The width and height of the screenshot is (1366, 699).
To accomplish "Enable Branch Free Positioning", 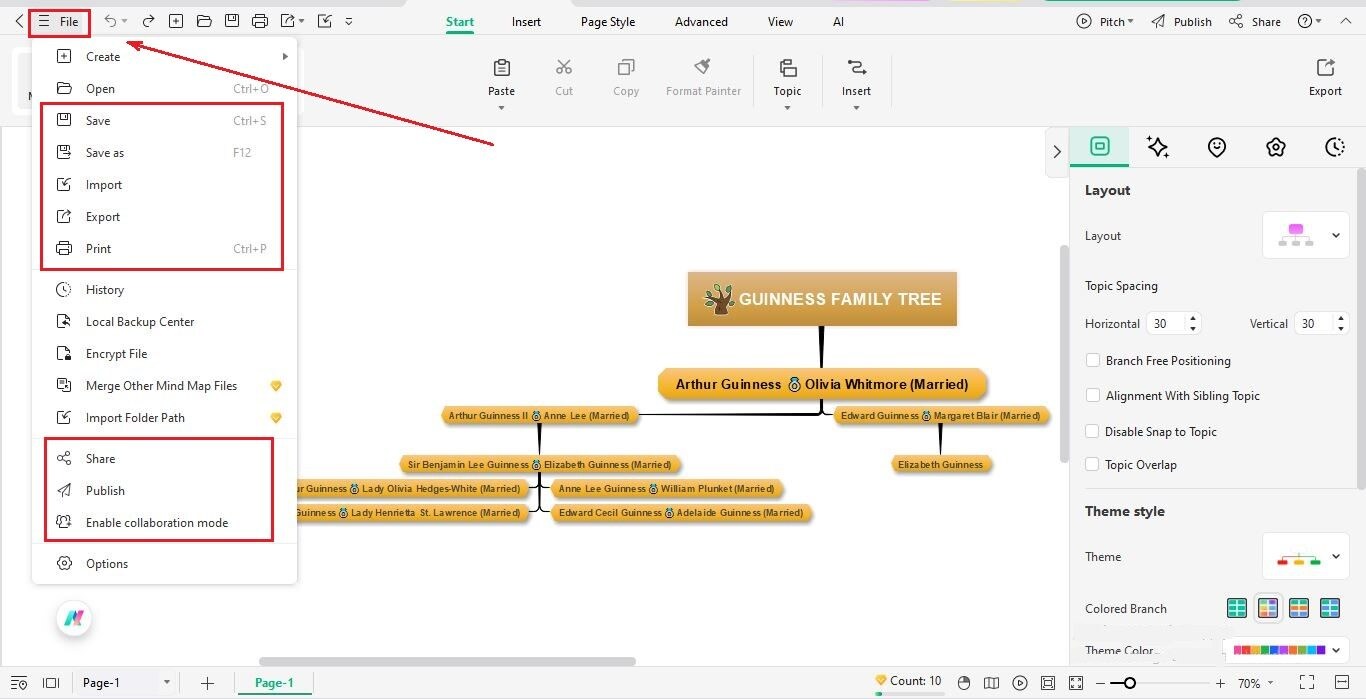I will (1093, 360).
